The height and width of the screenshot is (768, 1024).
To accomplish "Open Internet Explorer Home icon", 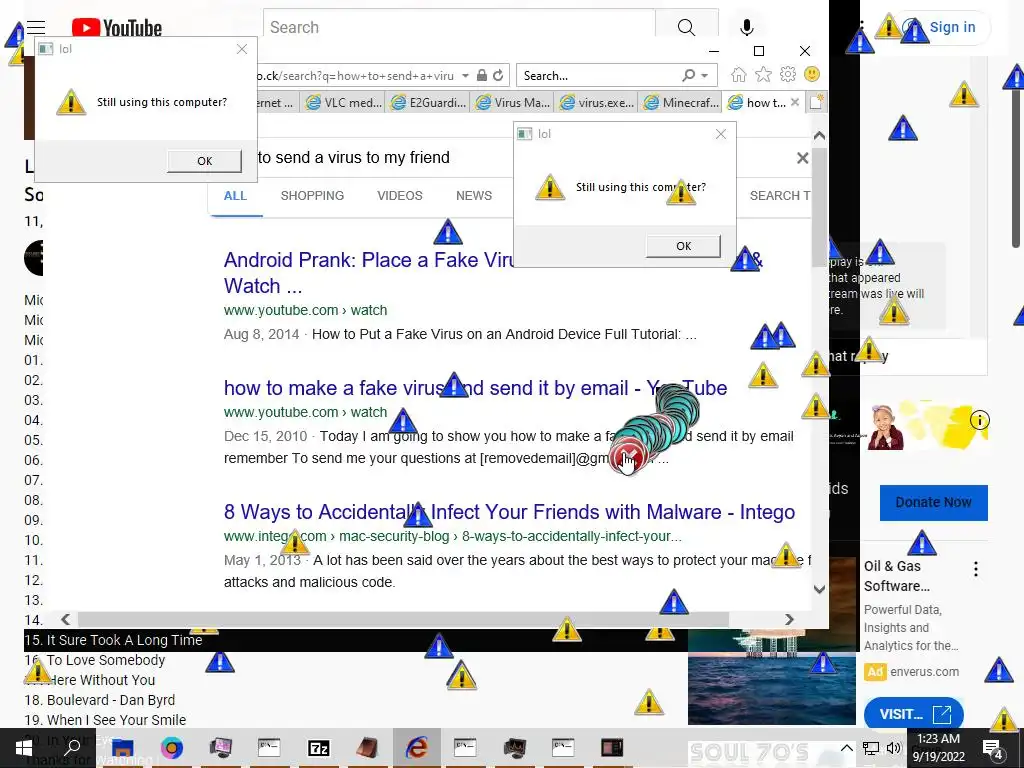I will (x=739, y=74).
